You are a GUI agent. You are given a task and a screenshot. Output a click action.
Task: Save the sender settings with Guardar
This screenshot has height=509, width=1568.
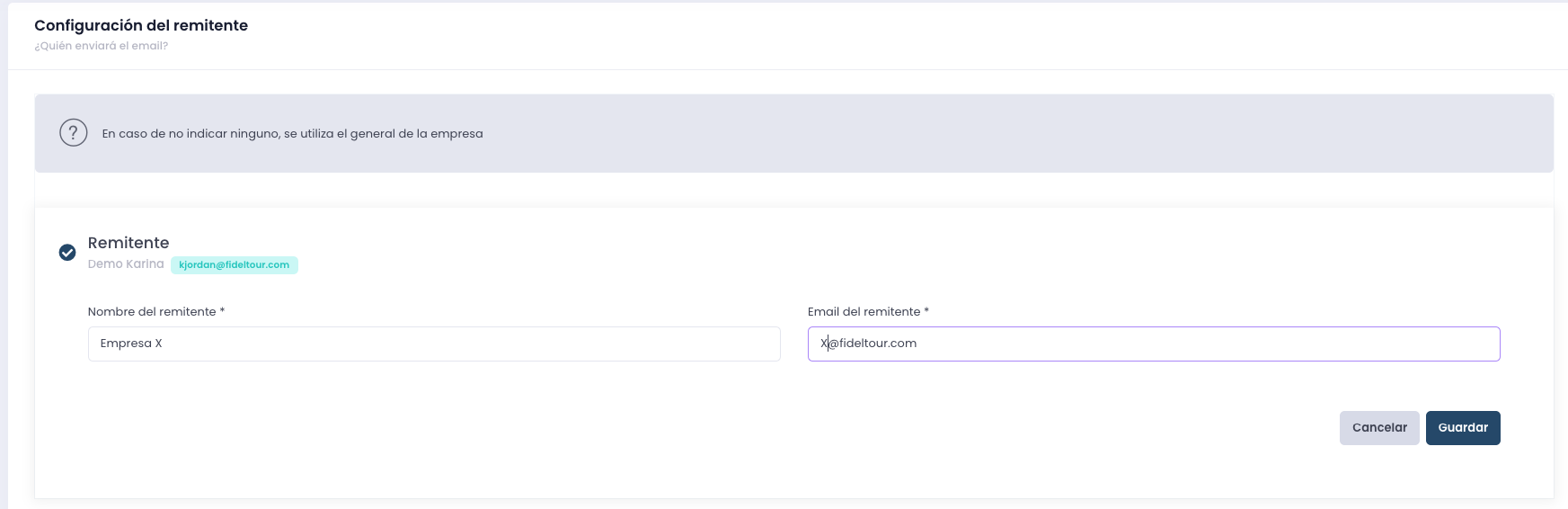1463,428
